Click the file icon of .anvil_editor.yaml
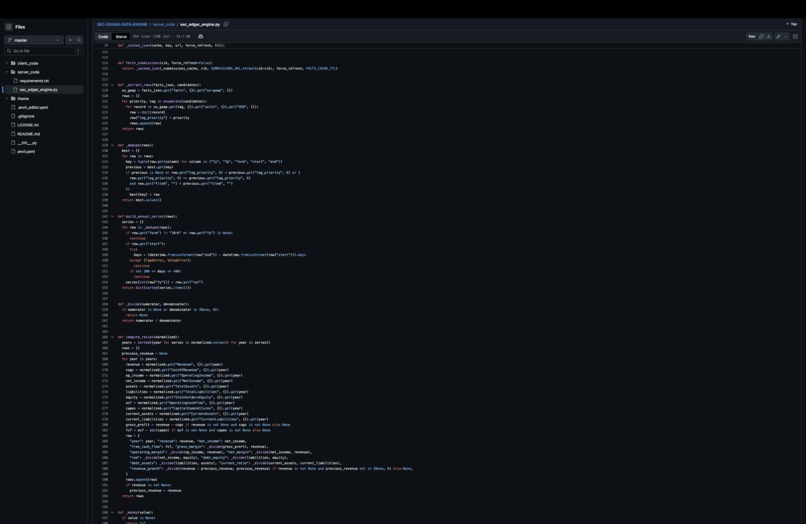Viewport: 806px width, 524px height. tap(13, 107)
